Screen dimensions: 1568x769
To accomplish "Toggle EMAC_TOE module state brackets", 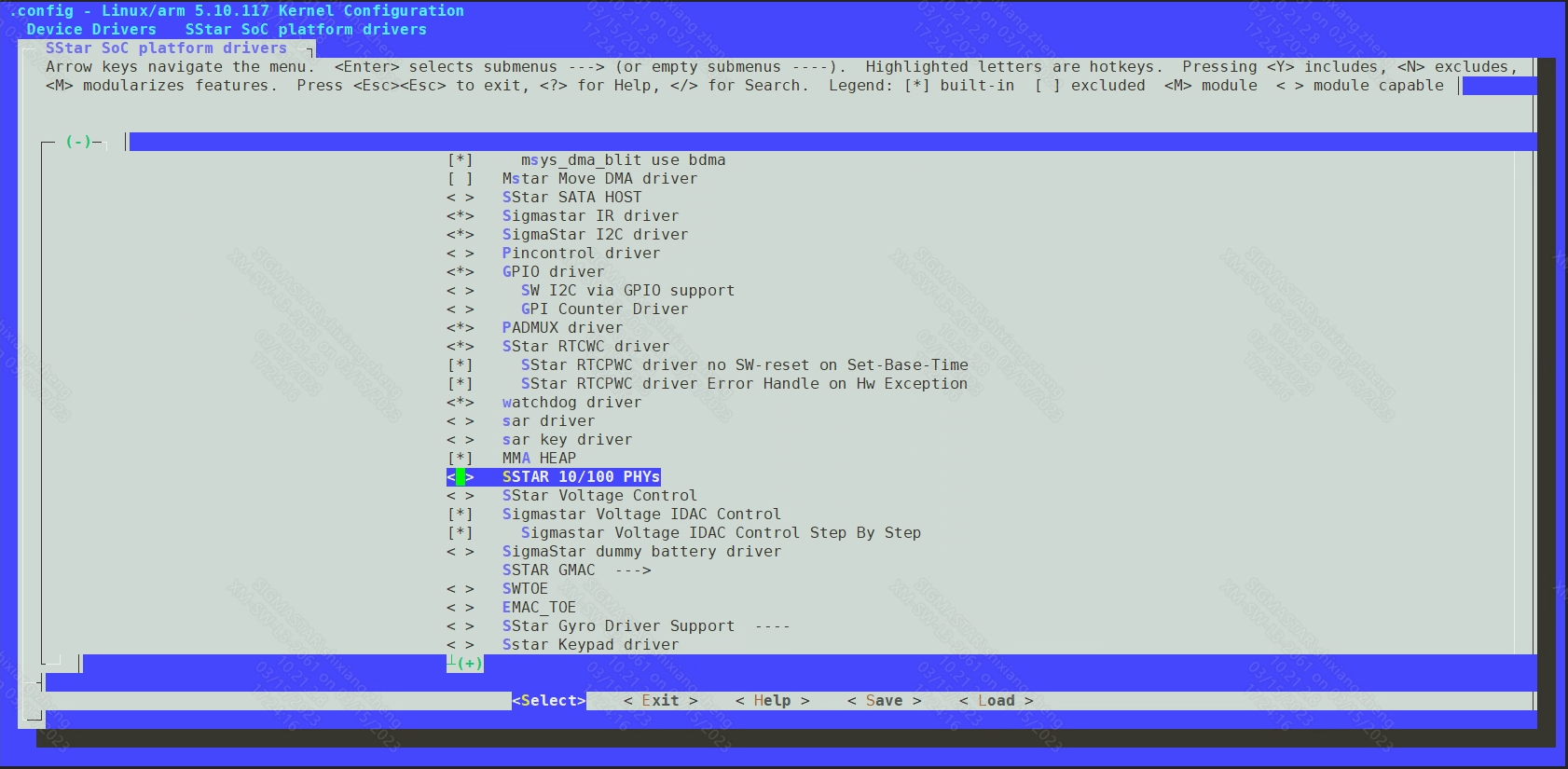I will (461, 608).
